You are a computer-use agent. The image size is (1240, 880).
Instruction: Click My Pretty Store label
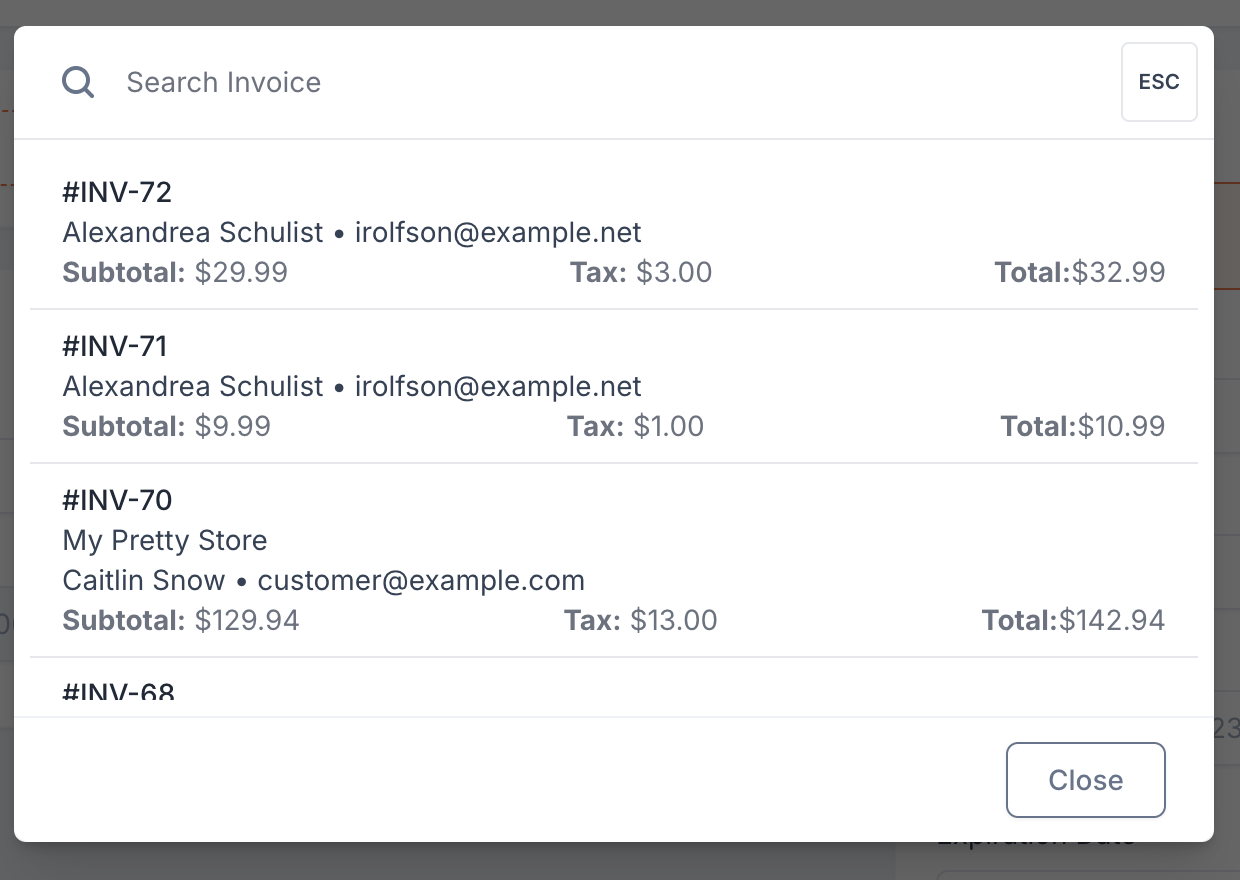(x=165, y=540)
